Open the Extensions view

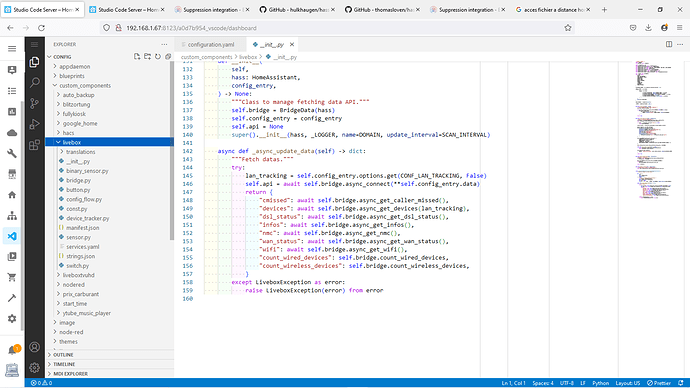(x=34, y=145)
